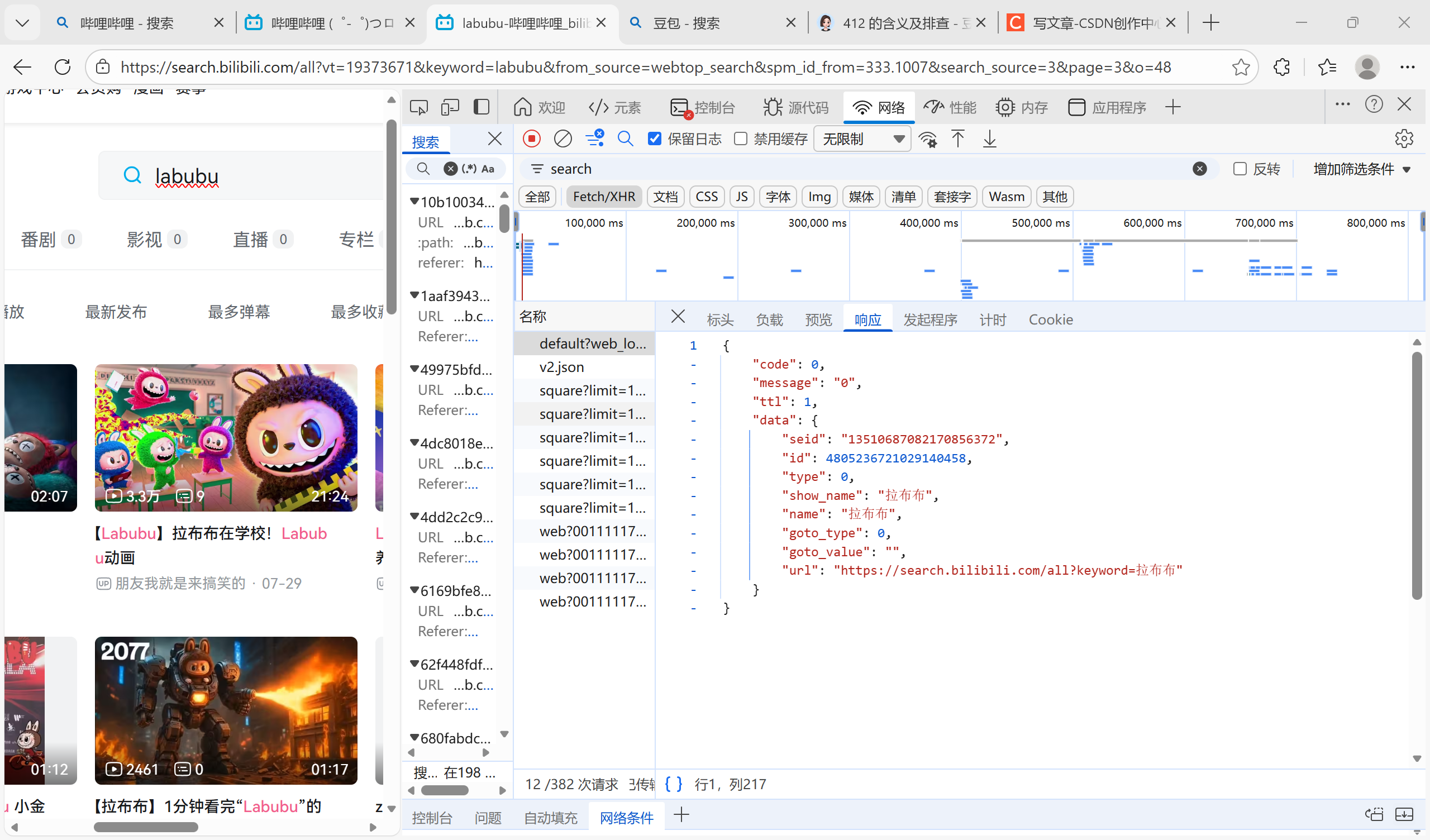The width and height of the screenshot is (1430, 840).
Task: Uncheck the 保留日志 checkbox
Action: (x=654, y=139)
